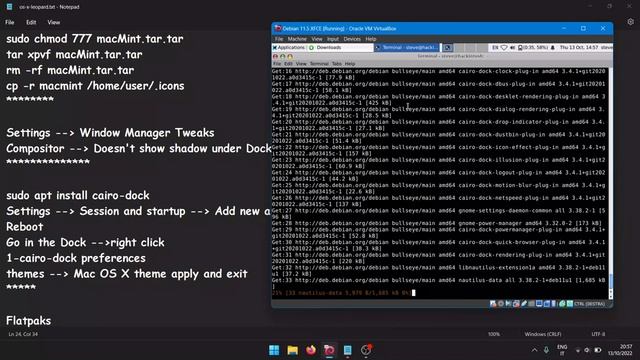Select Terminal task button in XFCE panel
This screenshot has height=360, width=640.
click(x=407, y=48)
